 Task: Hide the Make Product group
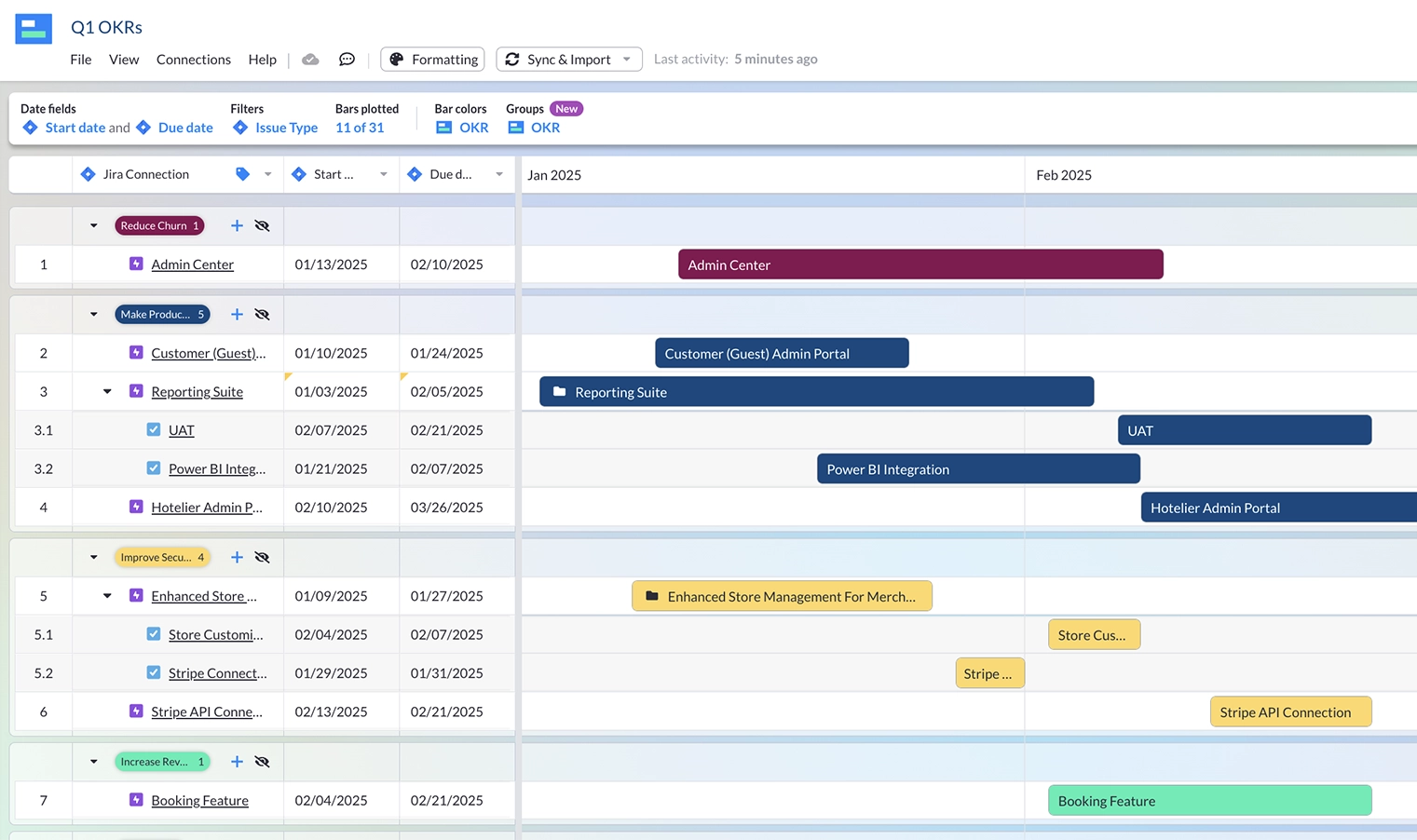(262, 315)
